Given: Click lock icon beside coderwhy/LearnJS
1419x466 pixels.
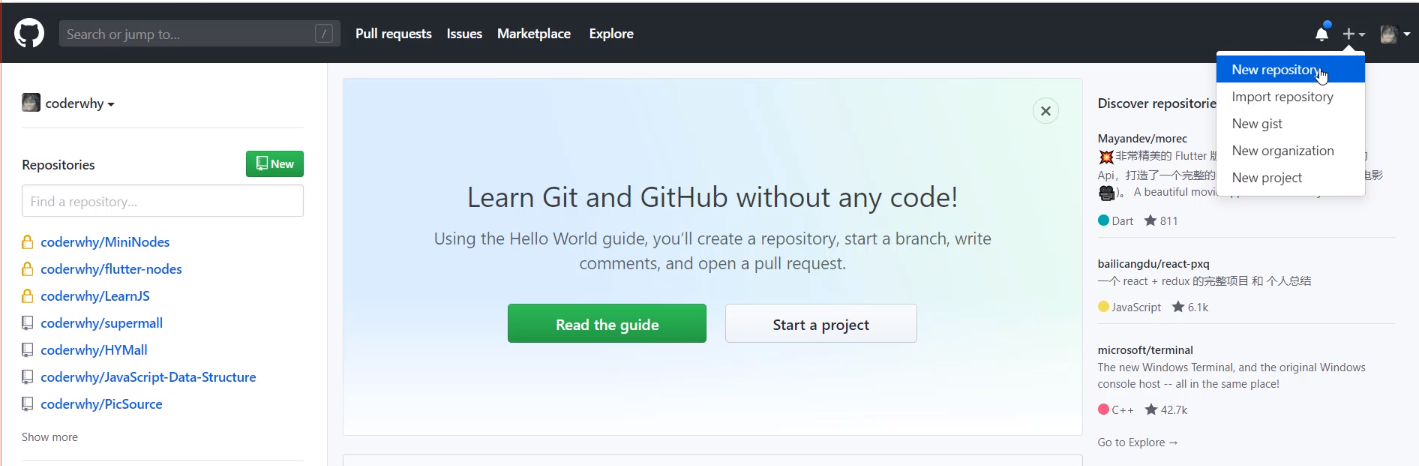Looking at the screenshot, I should 28,296.
